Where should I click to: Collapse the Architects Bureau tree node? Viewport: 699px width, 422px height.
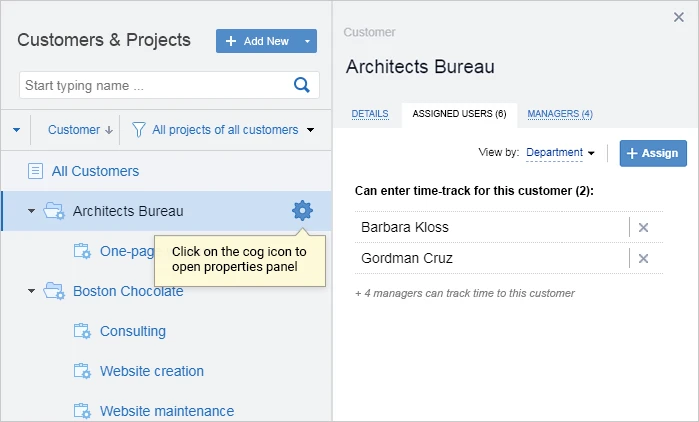[x=31, y=211]
